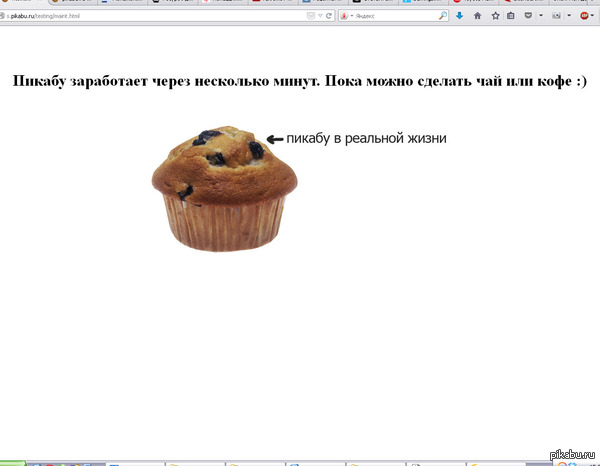Switch to the first browser tab

click(22, 3)
